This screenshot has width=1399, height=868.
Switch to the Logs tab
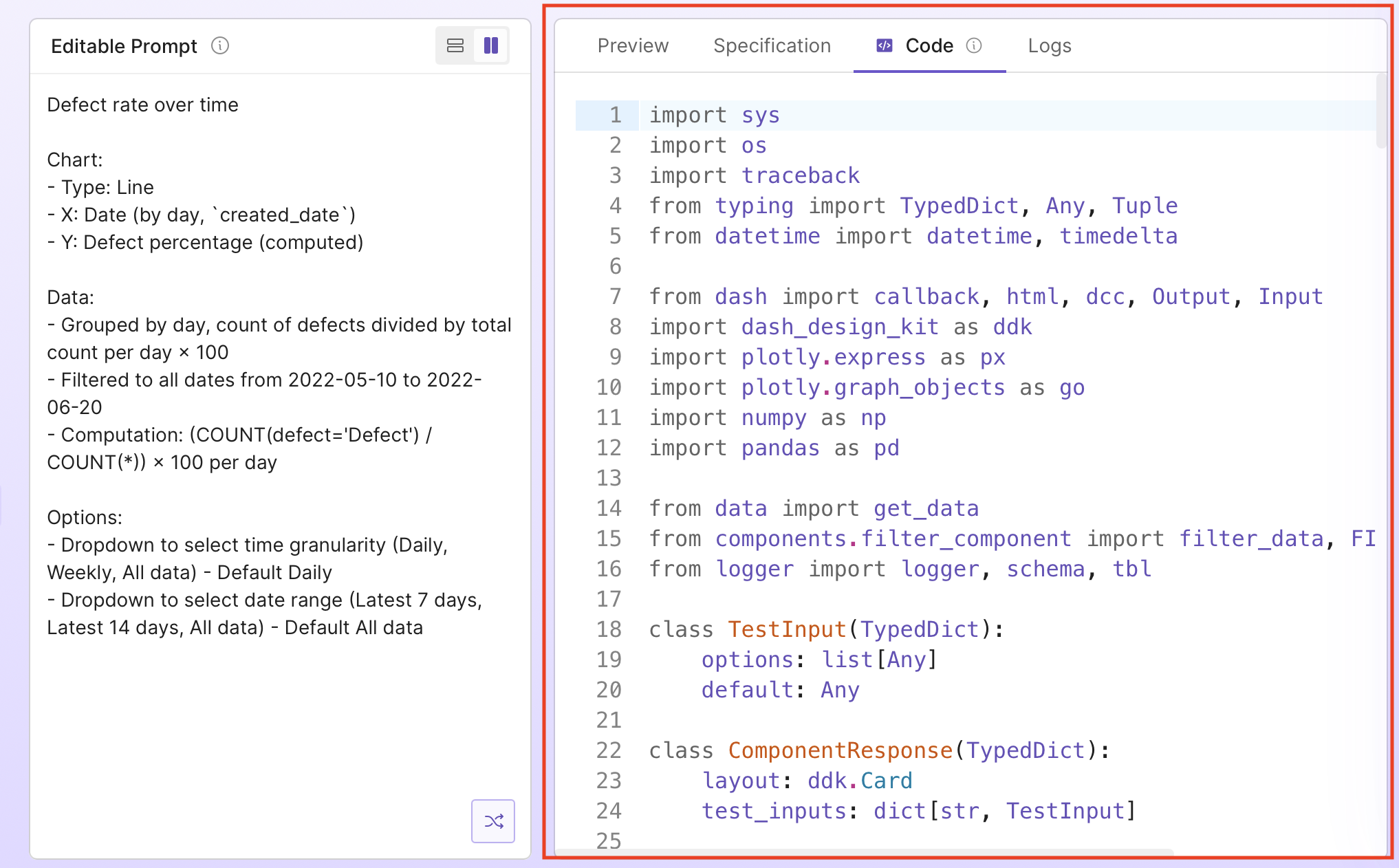click(x=1049, y=45)
